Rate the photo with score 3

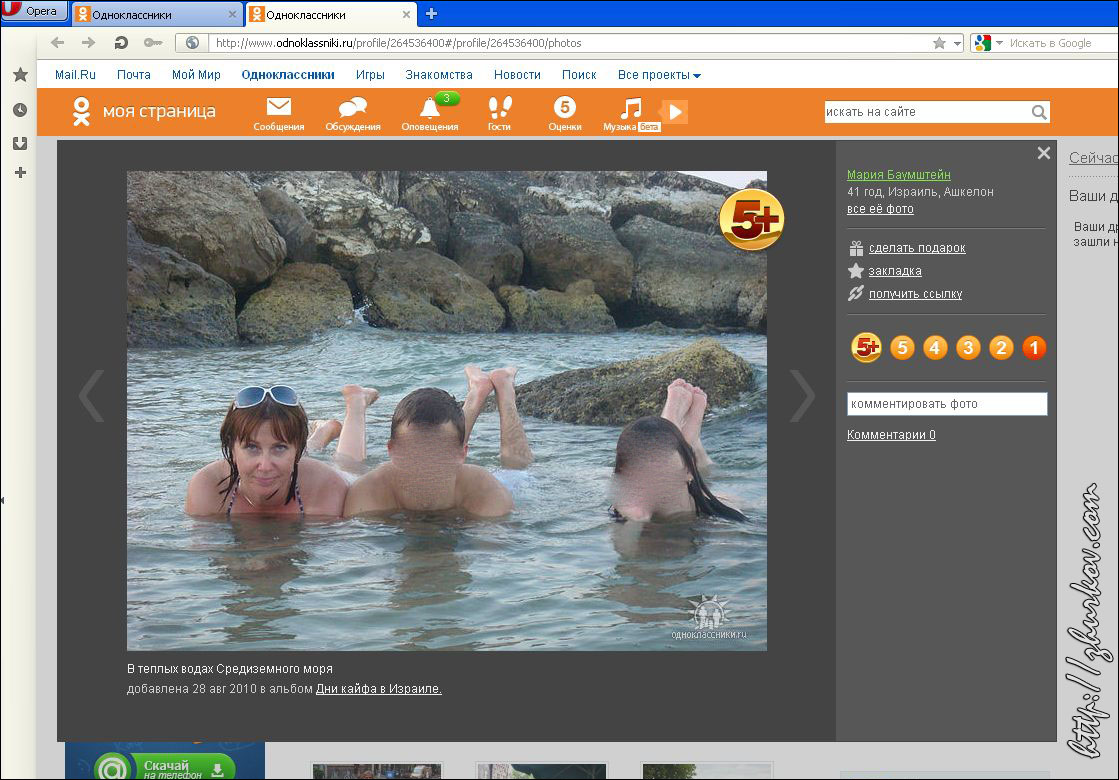pos(968,348)
